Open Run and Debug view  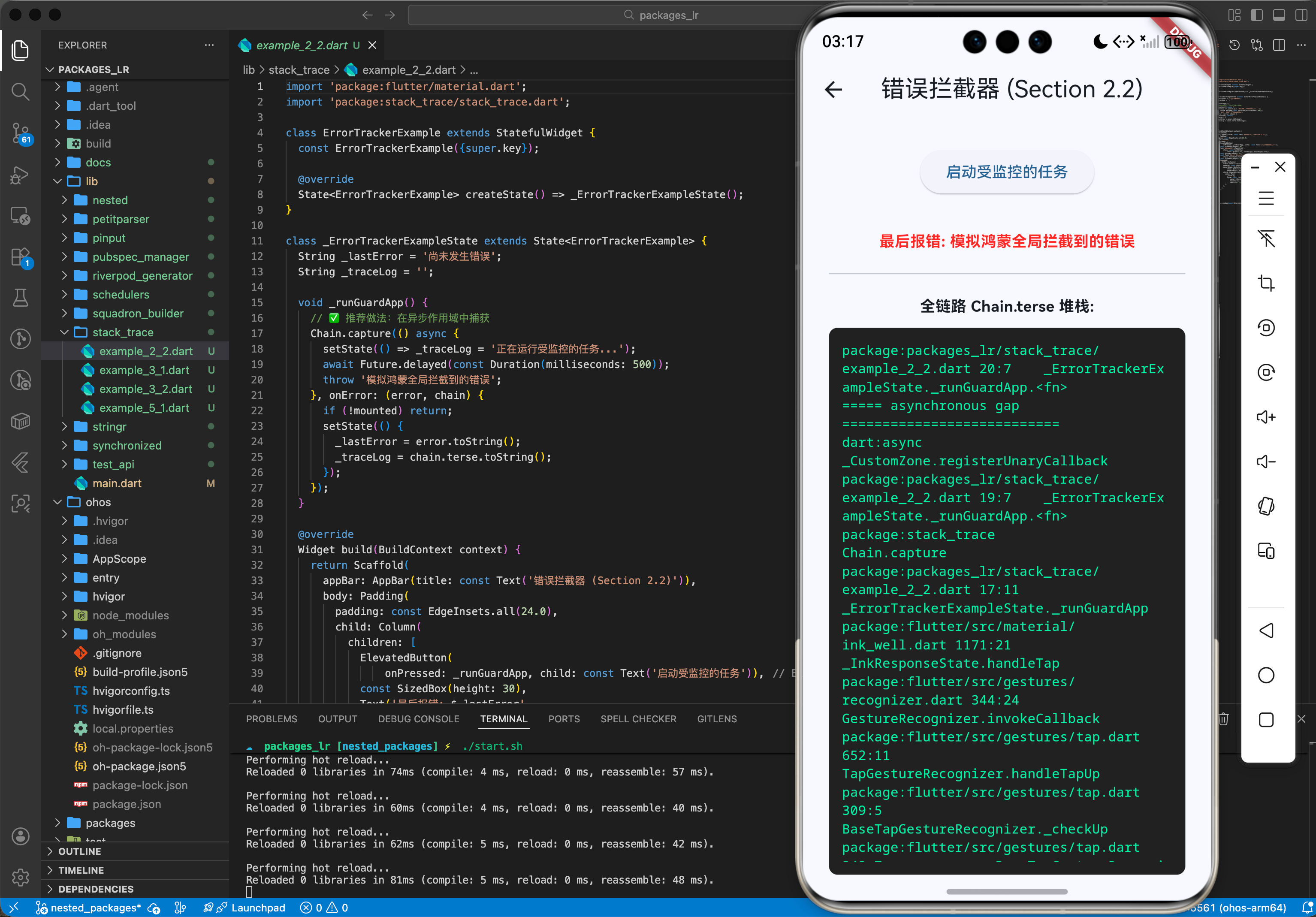click(20, 175)
